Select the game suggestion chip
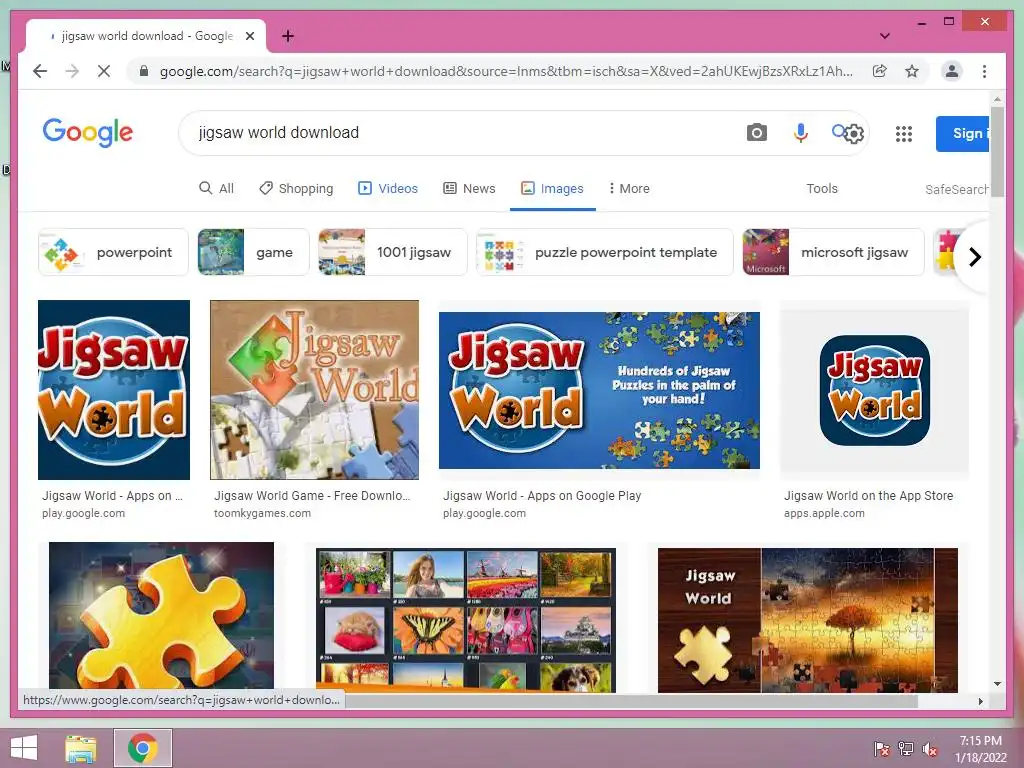1024x768 pixels. 253,252
